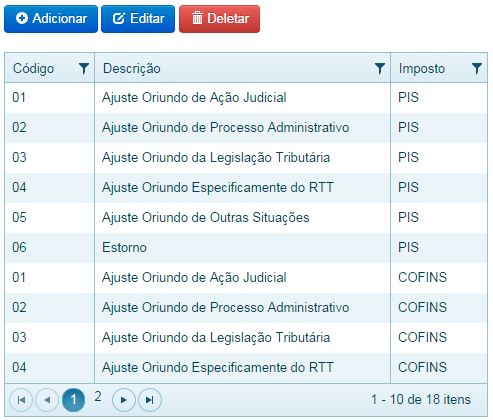
Task: Click COFINS cell in Ação Judicial row
Action: (x=439, y=278)
